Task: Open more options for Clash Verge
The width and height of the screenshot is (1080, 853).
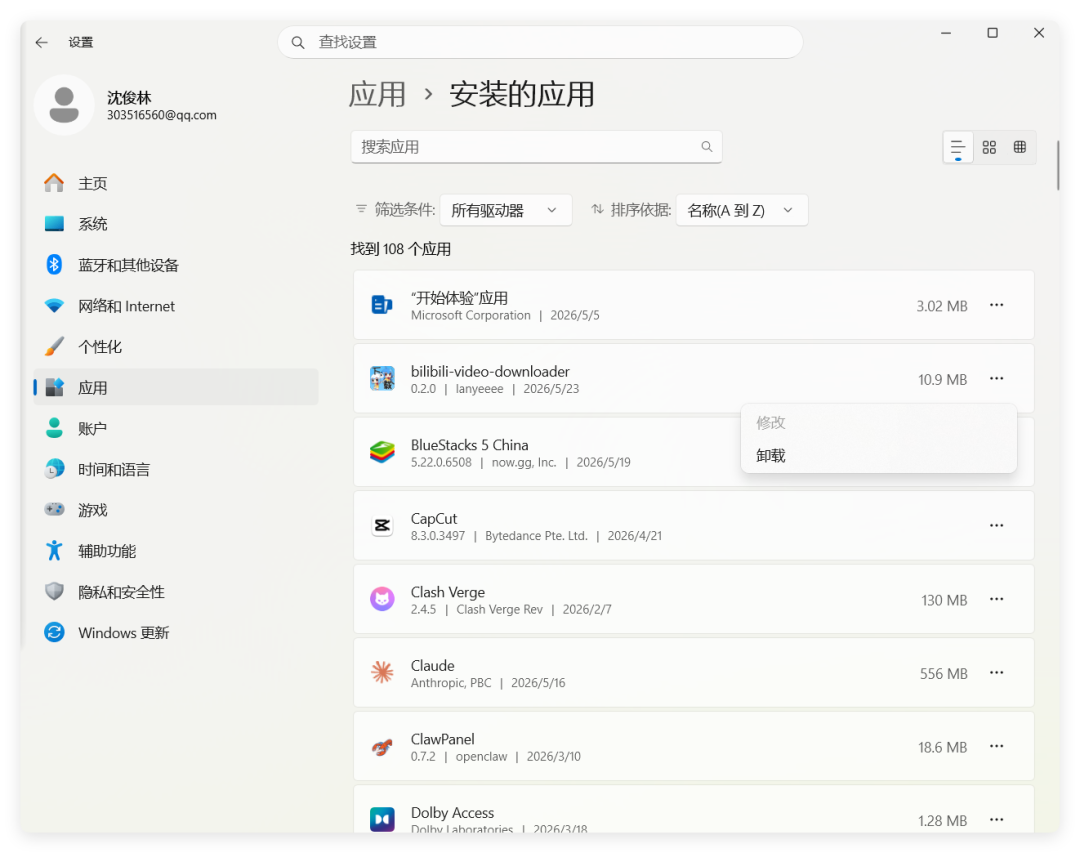Action: click(x=997, y=599)
